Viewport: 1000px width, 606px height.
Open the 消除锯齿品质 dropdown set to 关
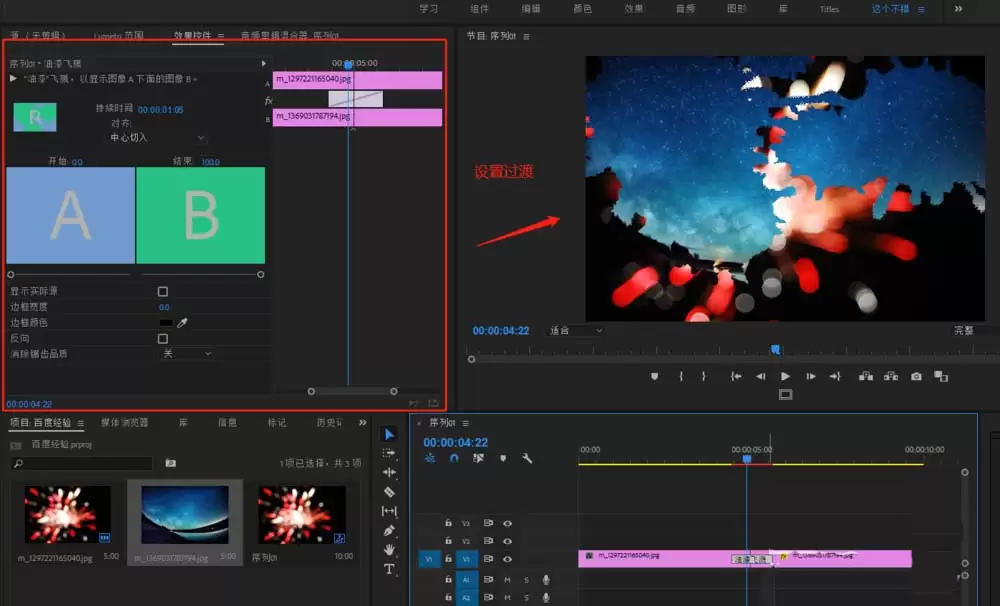pyautogui.click(x=186, y=354)
